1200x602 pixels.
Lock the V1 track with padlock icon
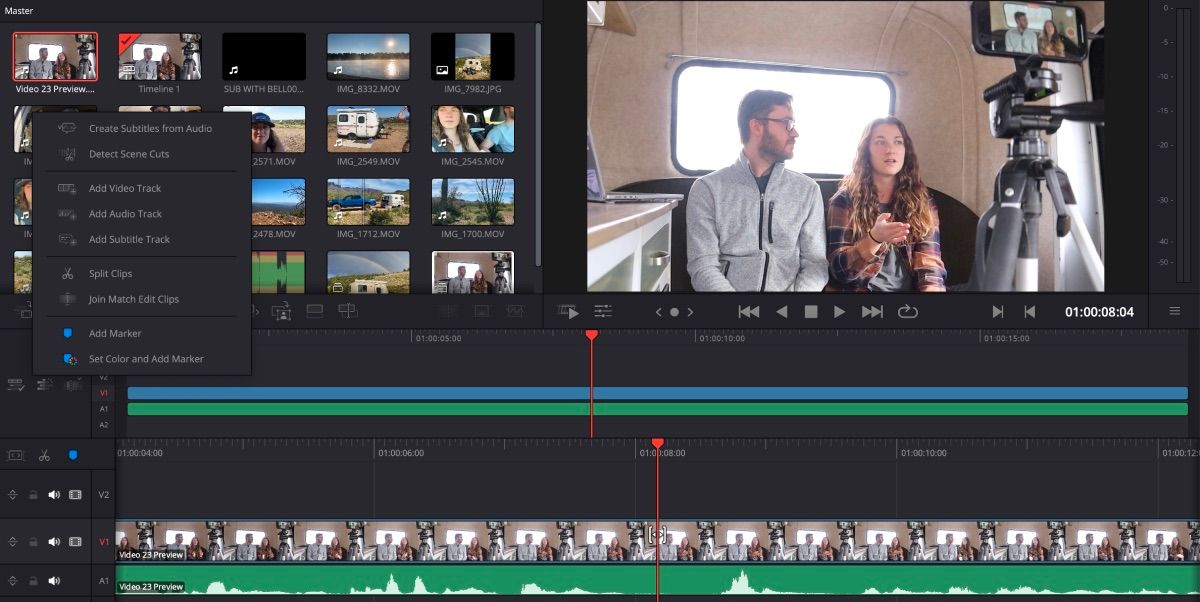pos(33,542)
